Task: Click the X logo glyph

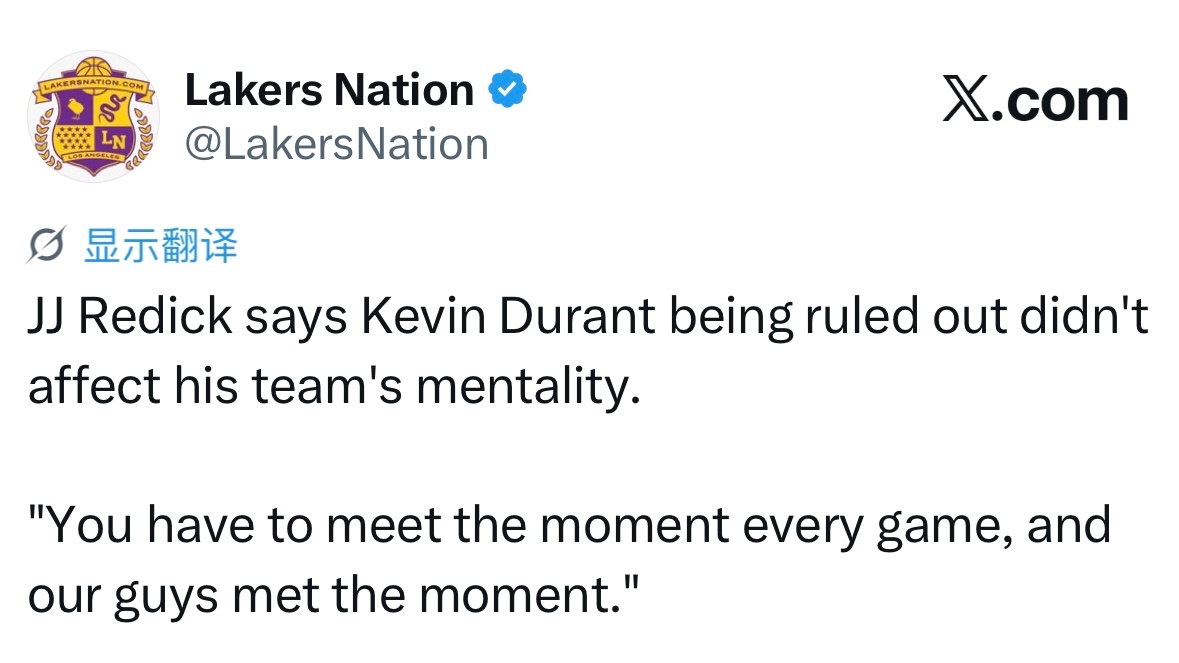Action: (966, 102)
